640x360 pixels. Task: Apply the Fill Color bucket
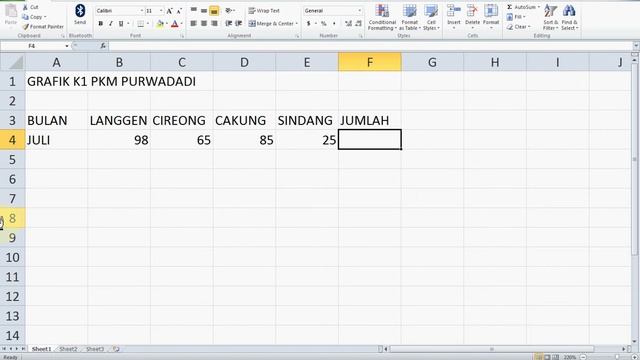click(160, 24)
